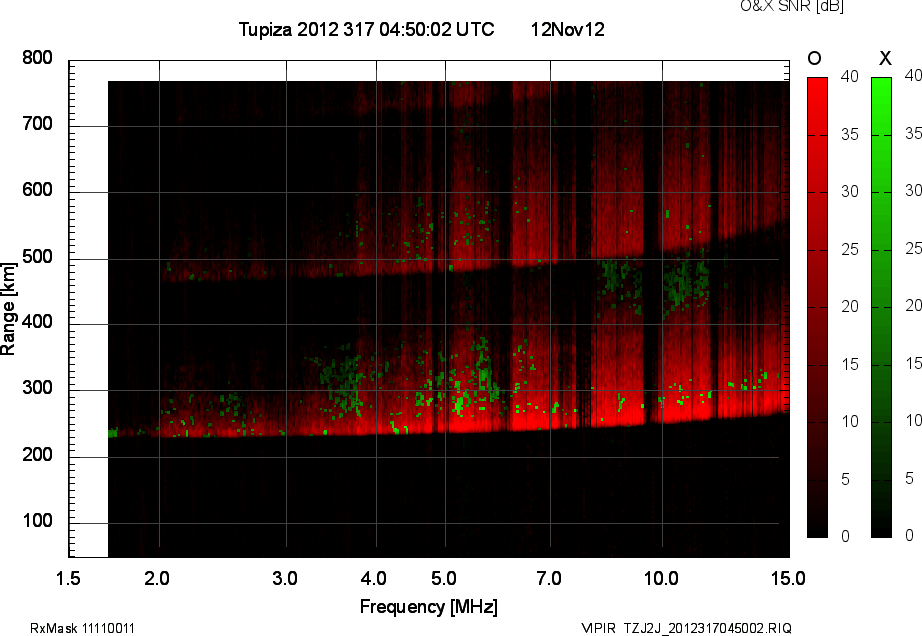Click the 5.0 tick on the frequency axis
This screenshot has width=922, height=636.
click(x=443, y=578)
